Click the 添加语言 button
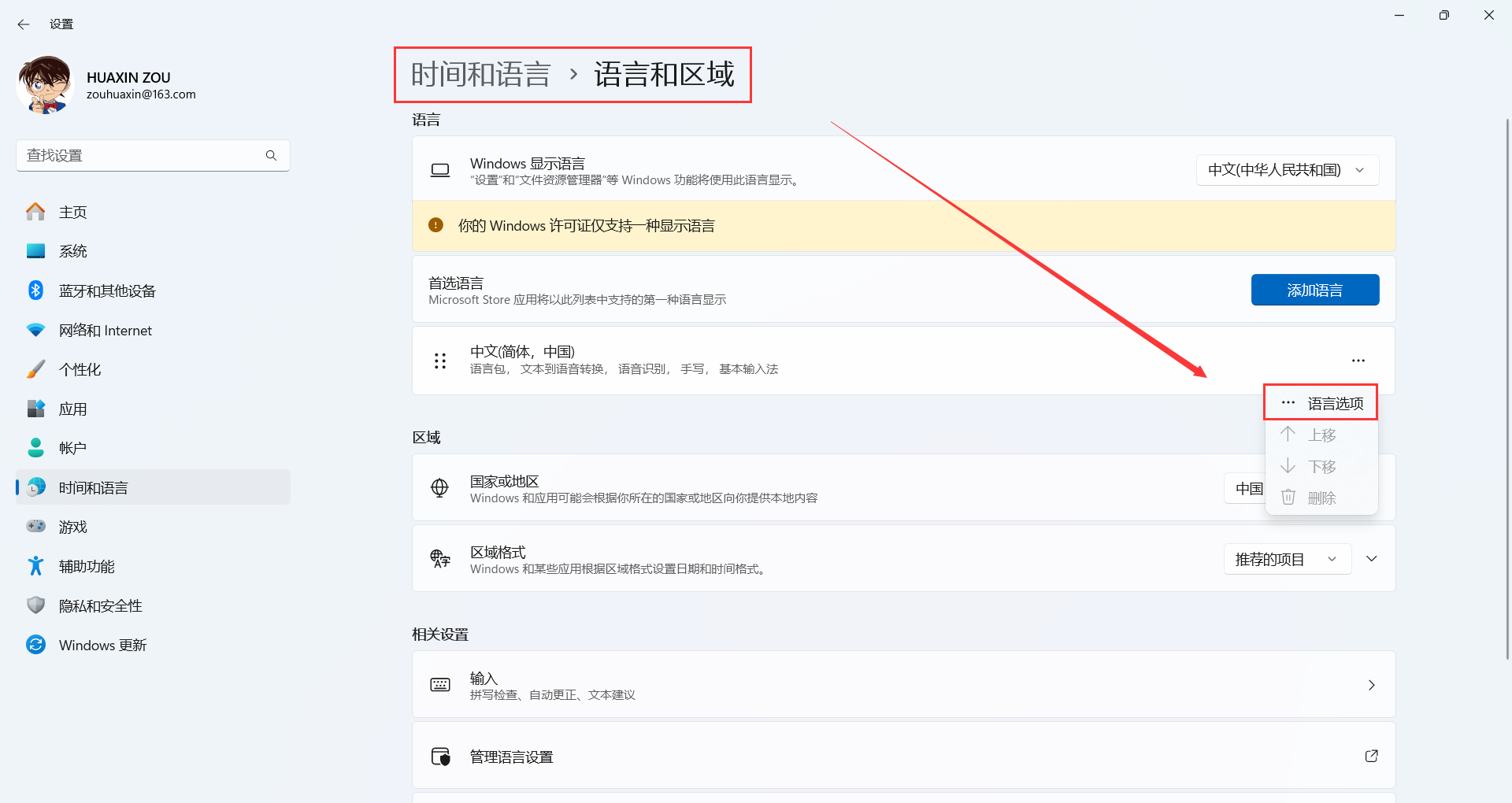This screenshot has width=1512, height=803. click(1315, 290)
